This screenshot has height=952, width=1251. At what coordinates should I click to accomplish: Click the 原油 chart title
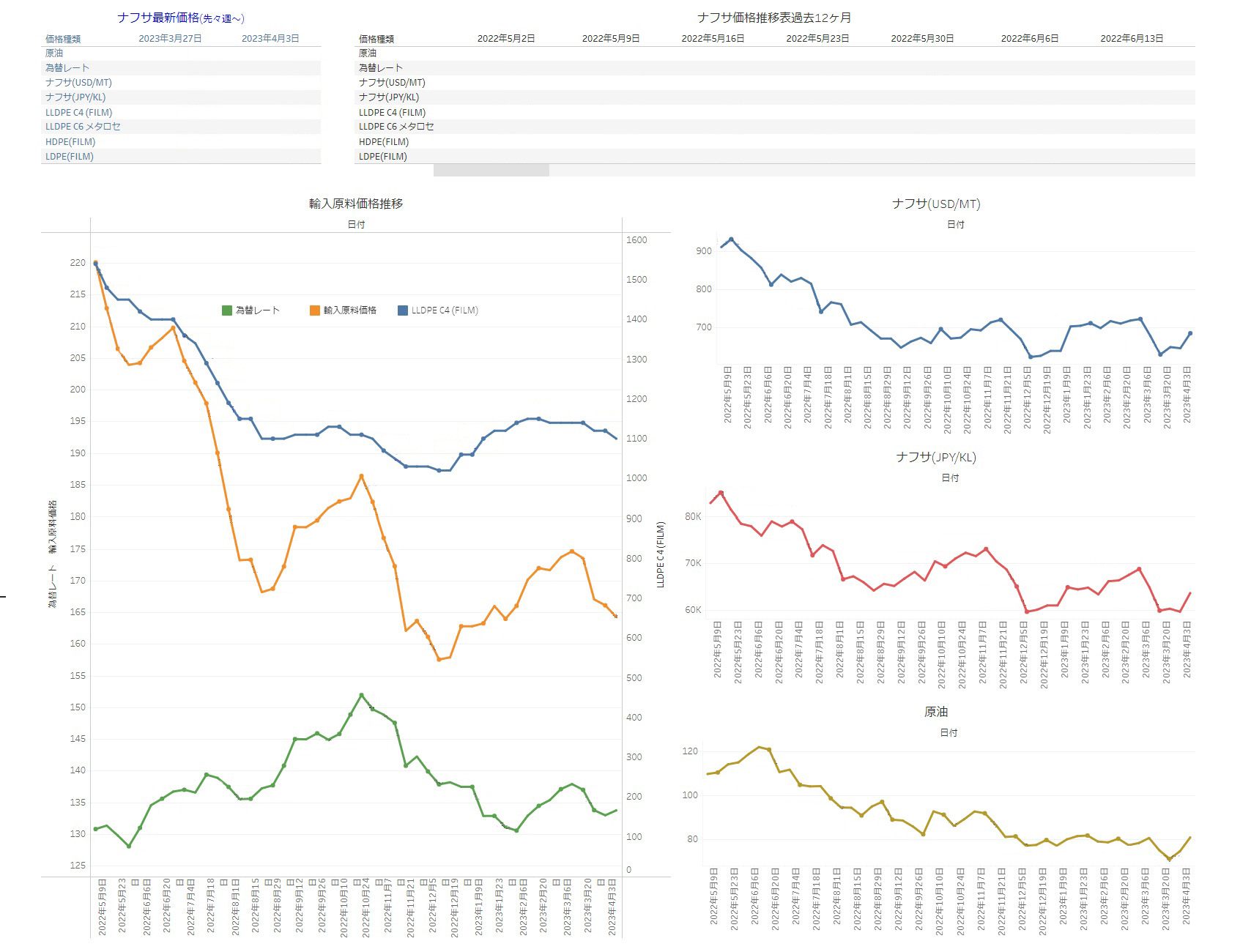point(936,712)
